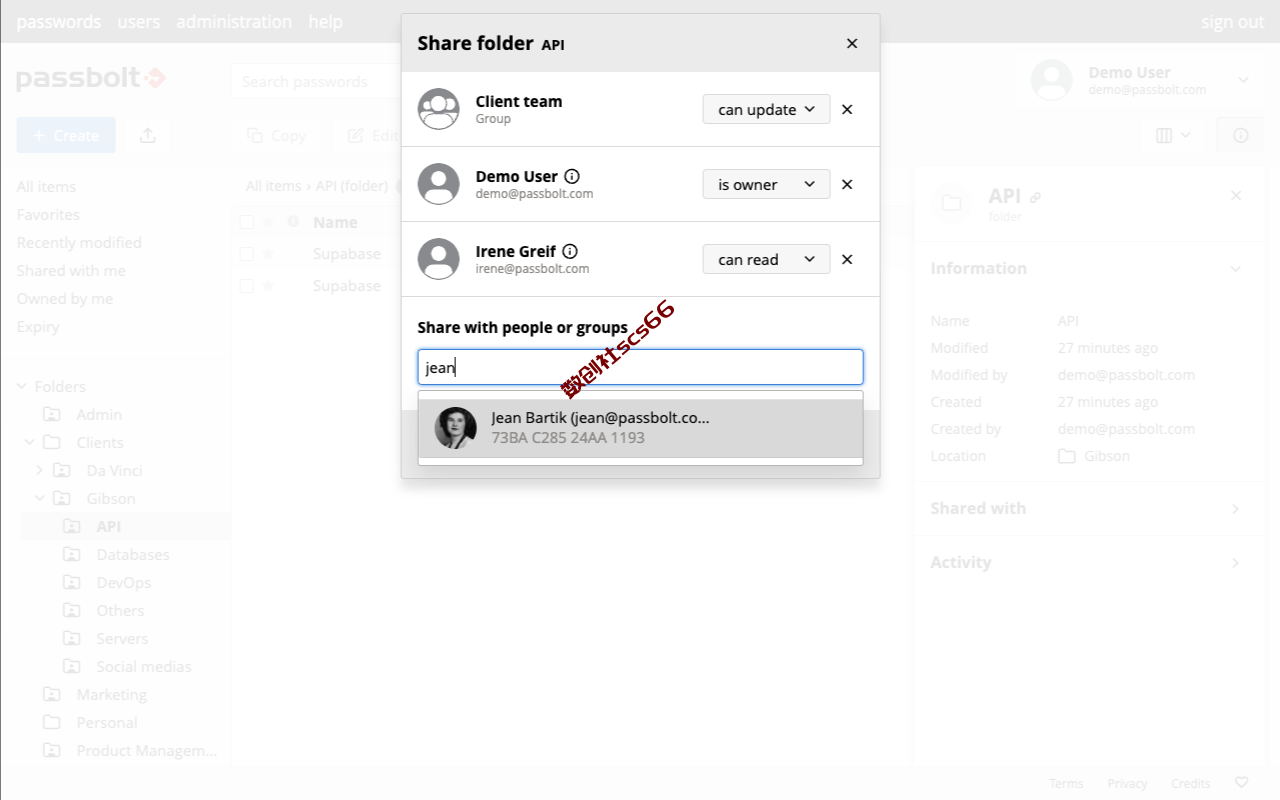
Task: Open the Servers folder
Action: click(122, 638)
